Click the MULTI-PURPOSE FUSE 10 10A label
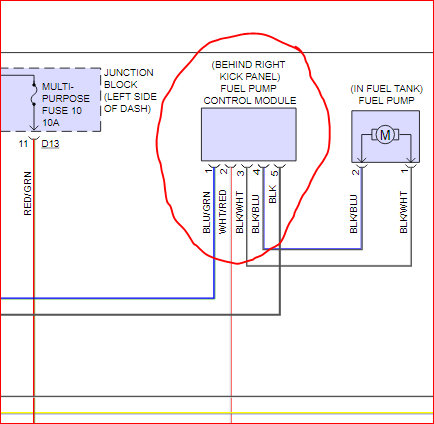This screenshot has height=424, width=434. coord(66,105)
